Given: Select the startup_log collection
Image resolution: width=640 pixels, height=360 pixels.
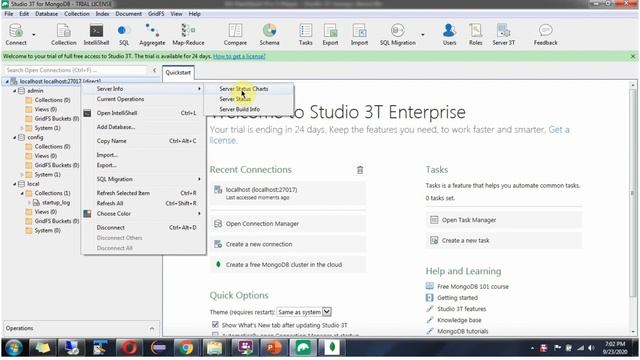Looking at the screenshot, I should click(x=56, y=202).
